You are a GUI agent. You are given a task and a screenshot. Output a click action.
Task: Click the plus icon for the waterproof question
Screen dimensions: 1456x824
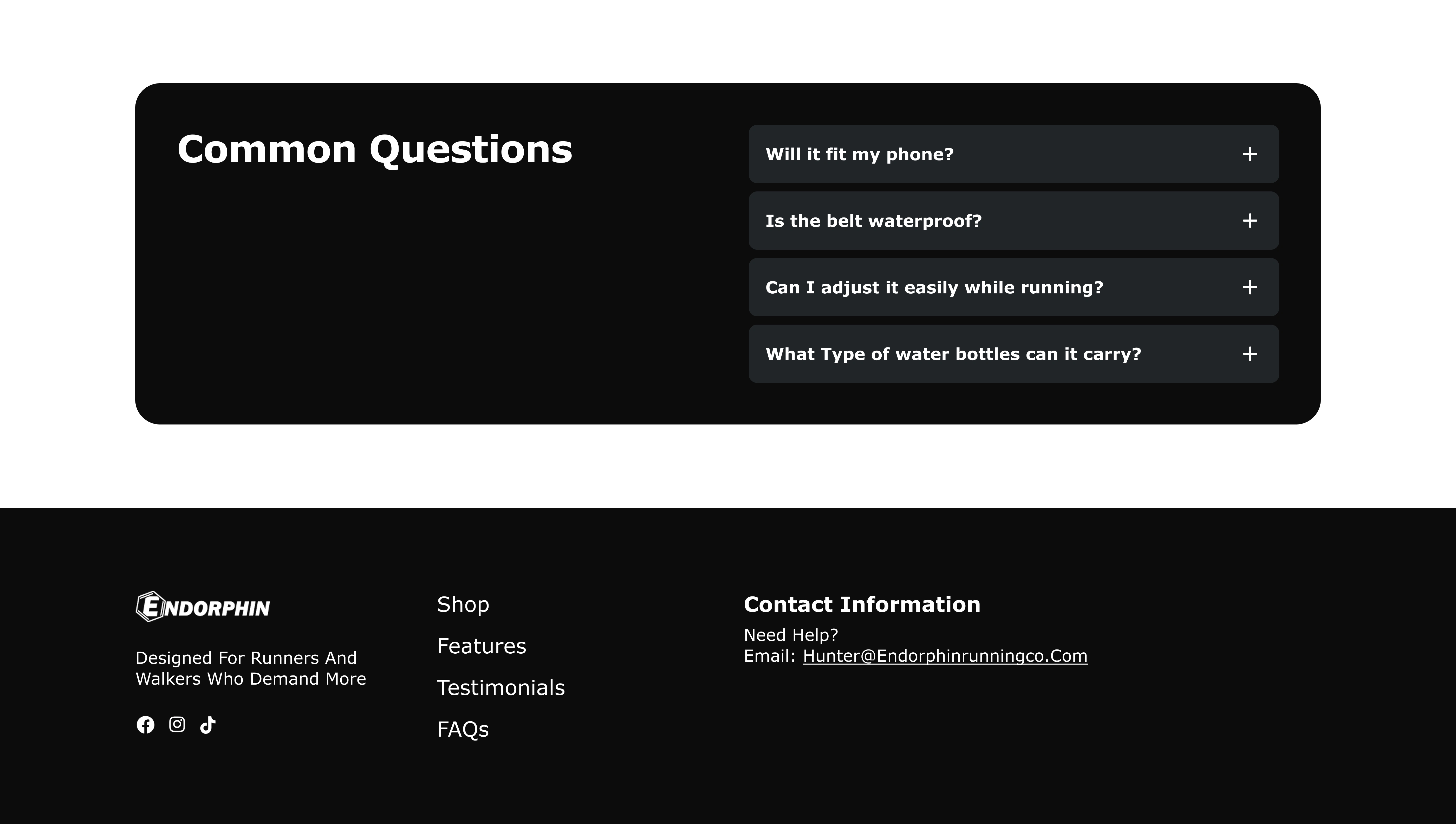point(1250,221)
